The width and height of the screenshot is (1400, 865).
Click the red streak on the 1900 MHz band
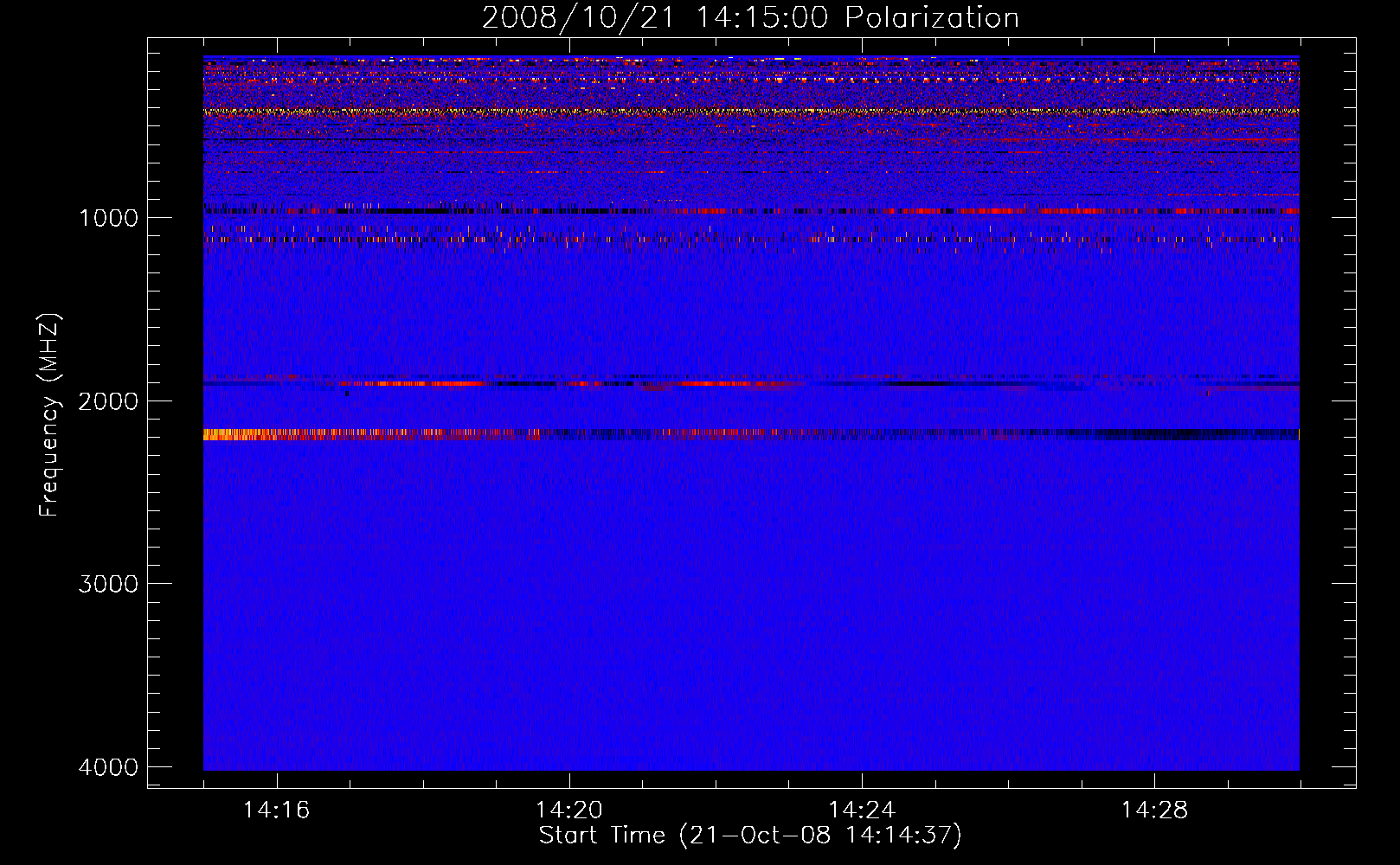(x=424, y=383)
